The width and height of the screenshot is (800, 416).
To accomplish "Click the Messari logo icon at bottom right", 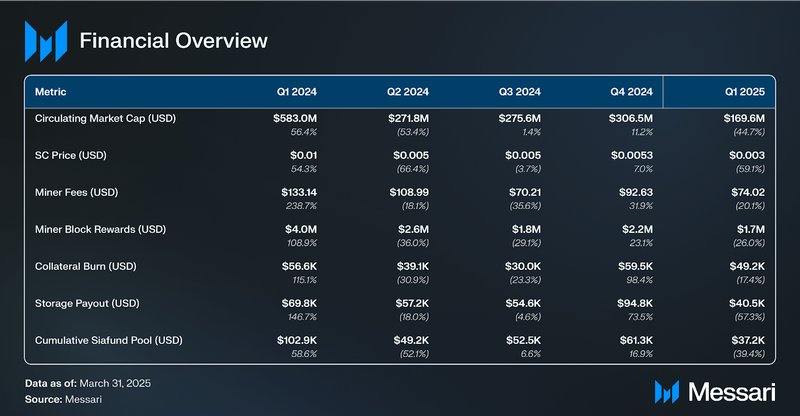I will 667,392.
